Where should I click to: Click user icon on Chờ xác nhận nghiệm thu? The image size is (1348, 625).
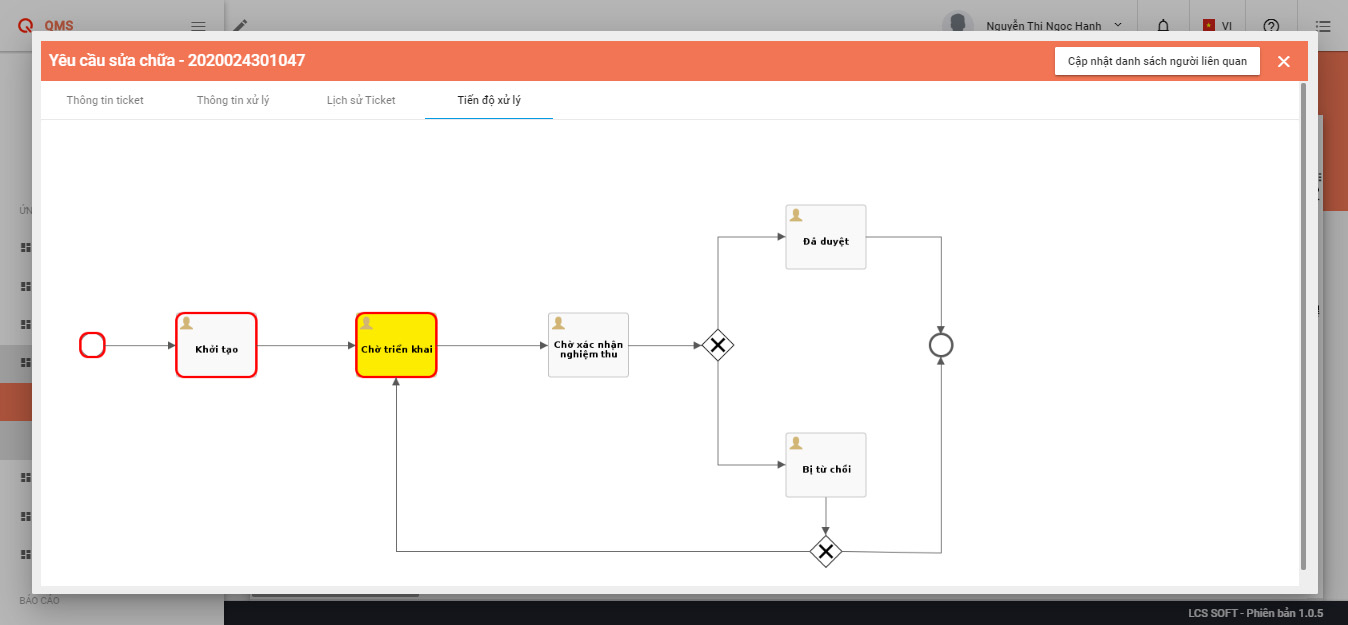[558, 323]
